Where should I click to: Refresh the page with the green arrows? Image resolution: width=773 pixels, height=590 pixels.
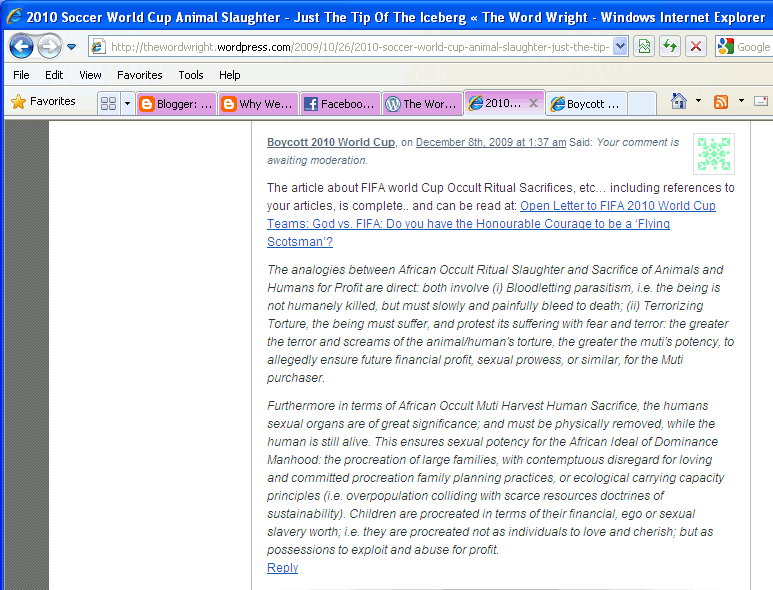(670, 47)
